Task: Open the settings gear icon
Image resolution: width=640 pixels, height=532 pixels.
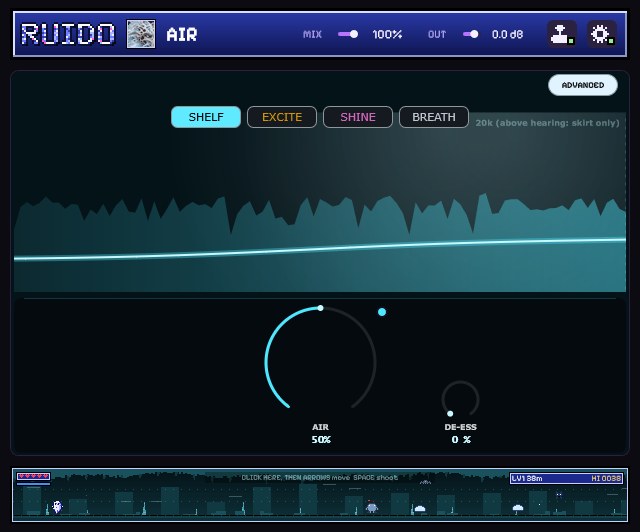Action: [602, 34]
